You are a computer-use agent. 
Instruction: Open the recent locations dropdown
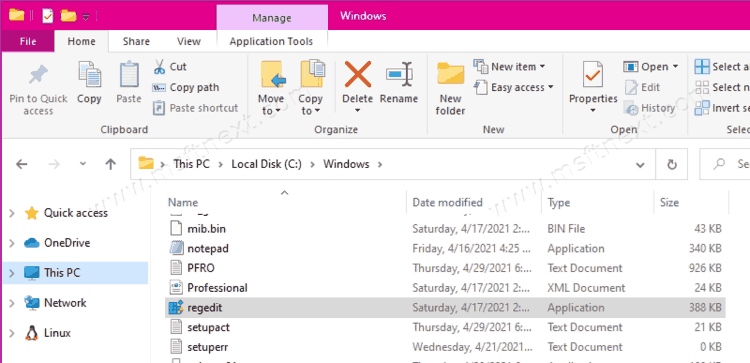(83, 164)
